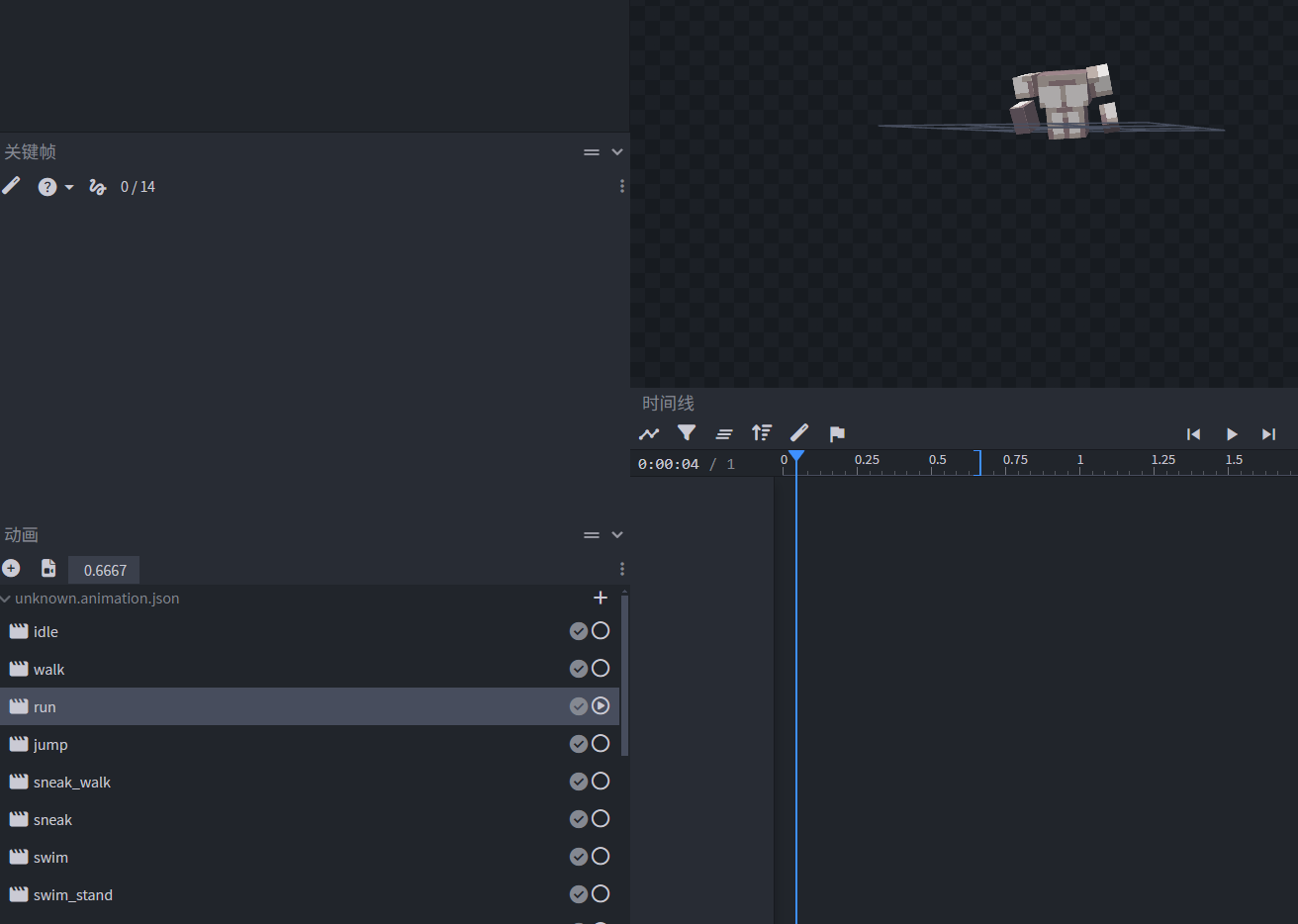This screenshot has height=924, width=1298.
Task: Select the run animation
Action: [310, 706]
